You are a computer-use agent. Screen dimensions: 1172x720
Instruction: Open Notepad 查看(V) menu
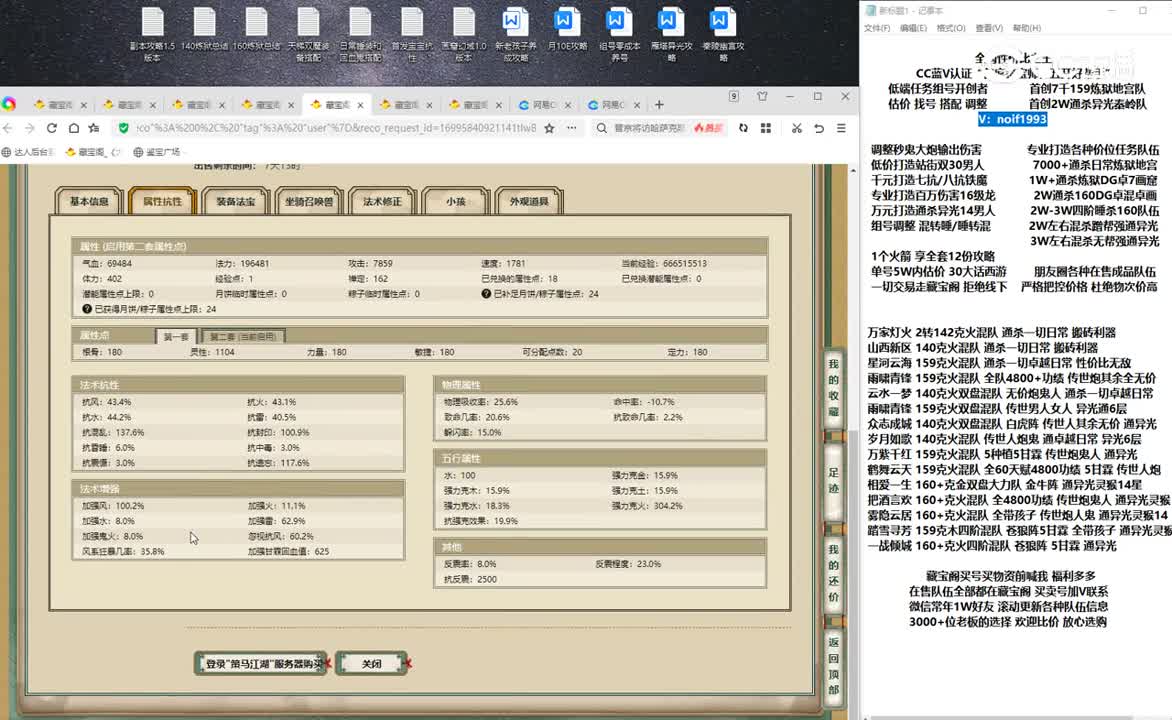click(x=989, y=28)
